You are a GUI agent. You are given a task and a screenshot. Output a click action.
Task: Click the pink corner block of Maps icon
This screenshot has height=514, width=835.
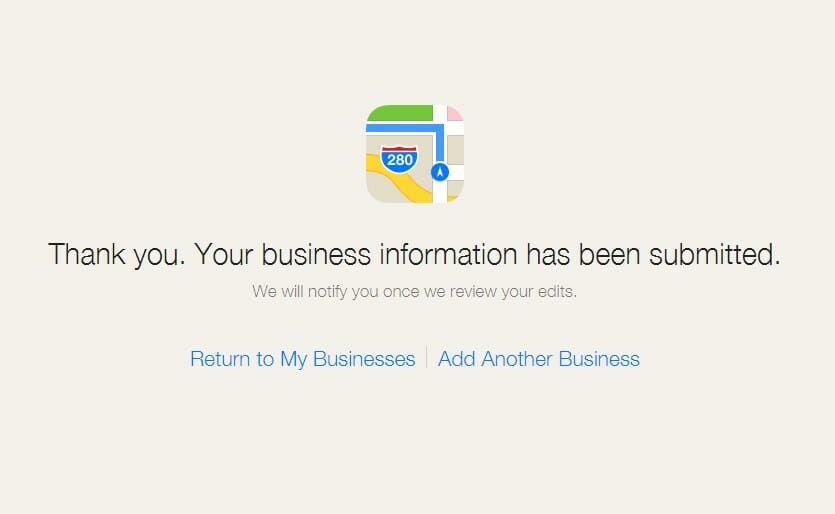(454, 112)
